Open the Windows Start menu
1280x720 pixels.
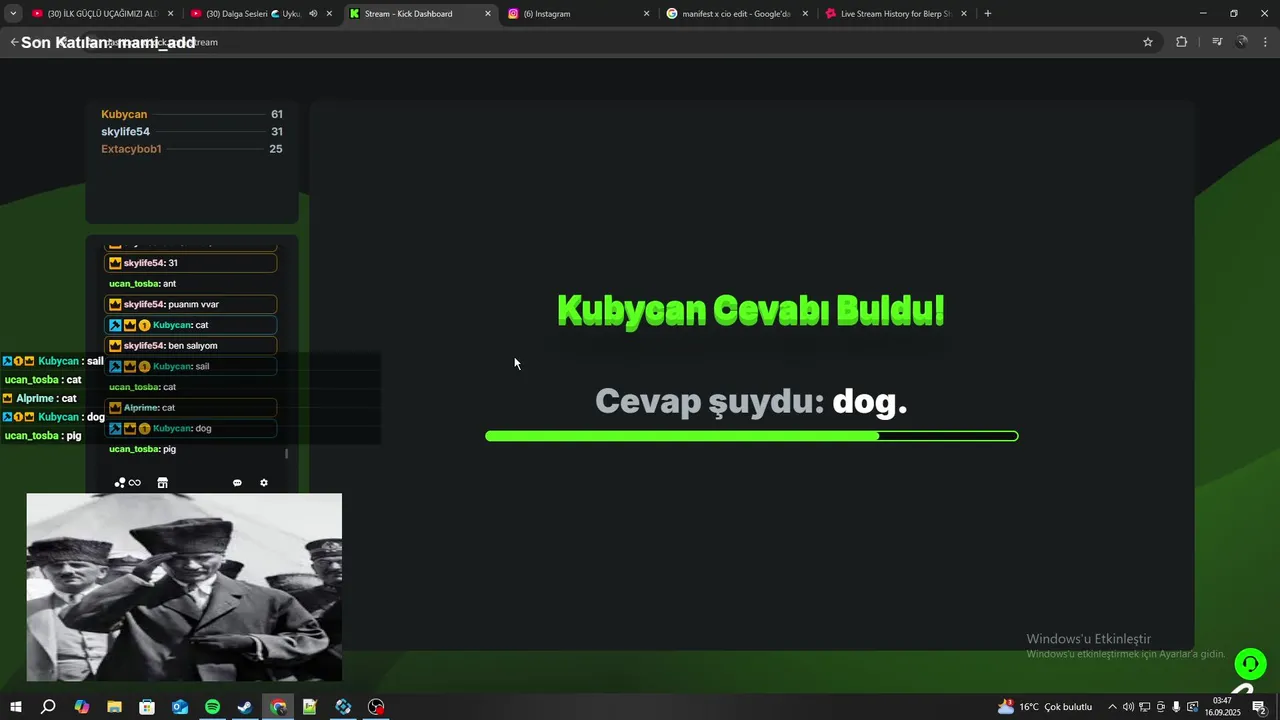coord(16,707)
